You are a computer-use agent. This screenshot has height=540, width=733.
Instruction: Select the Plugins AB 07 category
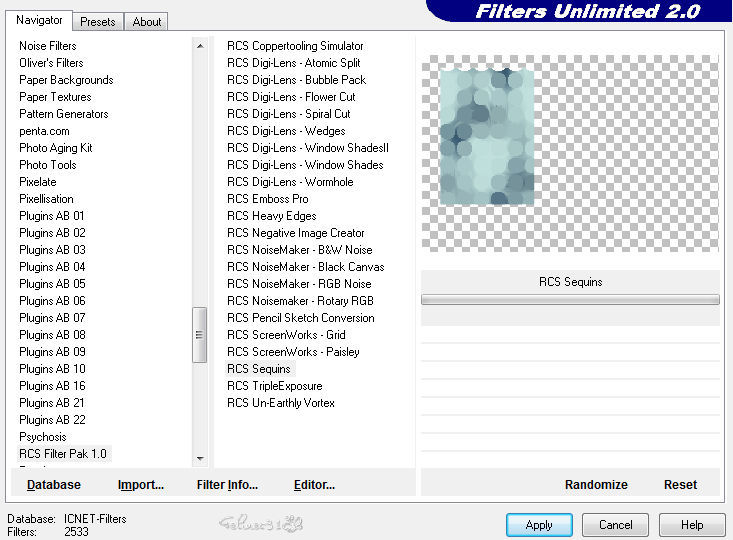click(52, 318)
